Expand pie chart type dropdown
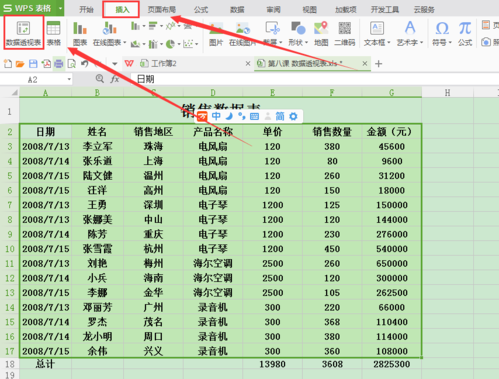Viewport: 499px width, 379px height. pyautogui.click(x=179, y=44)
